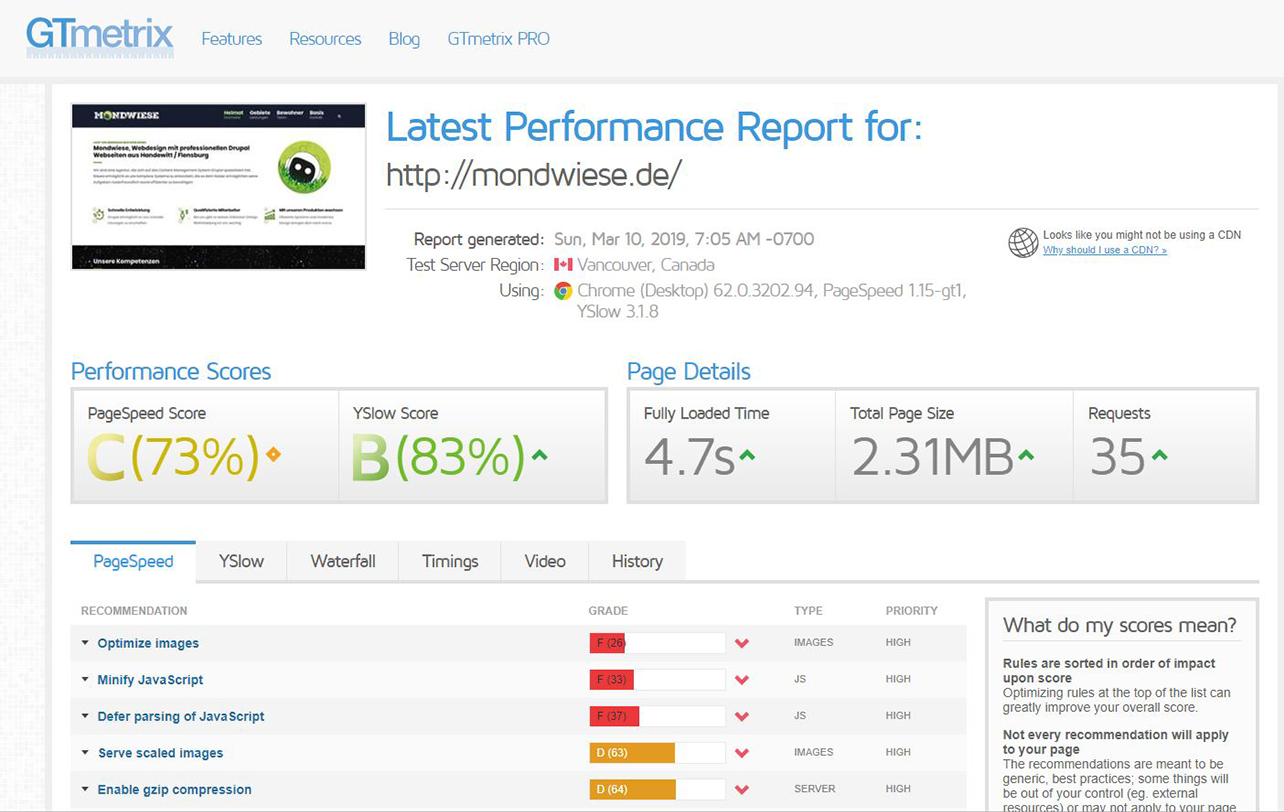
Task: Click the 4.7s fully loaded time value
Action: (x=689, y=457)
